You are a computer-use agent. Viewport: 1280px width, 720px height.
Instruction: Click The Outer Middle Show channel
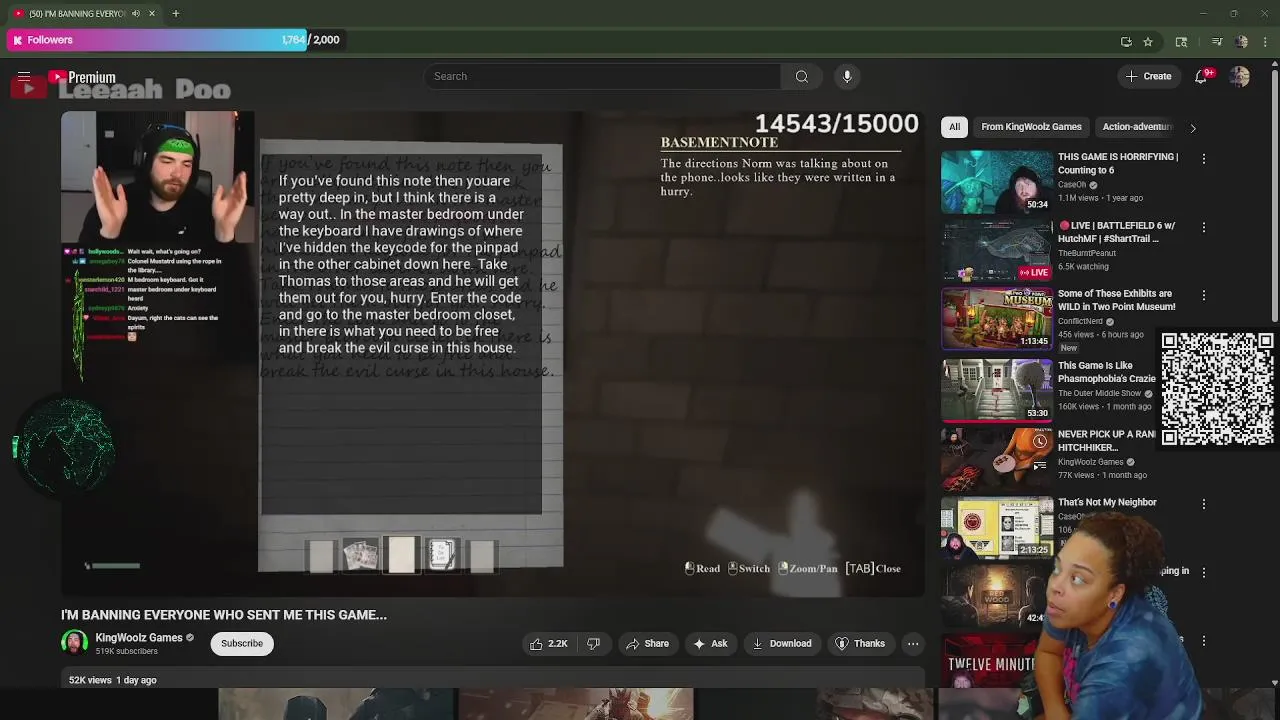coord(1100,393)
